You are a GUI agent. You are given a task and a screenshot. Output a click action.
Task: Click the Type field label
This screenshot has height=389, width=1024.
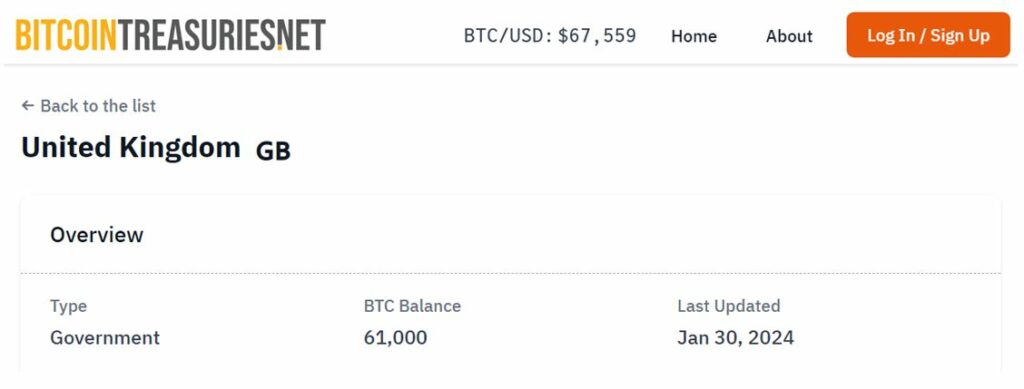(69, 306)
